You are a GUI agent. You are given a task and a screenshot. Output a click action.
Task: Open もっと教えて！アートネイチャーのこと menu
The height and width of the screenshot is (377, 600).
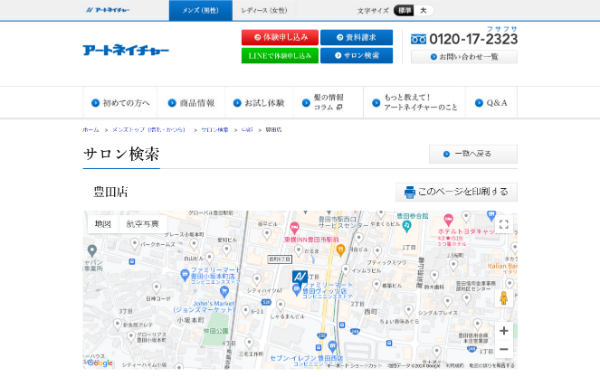[414, 103]
